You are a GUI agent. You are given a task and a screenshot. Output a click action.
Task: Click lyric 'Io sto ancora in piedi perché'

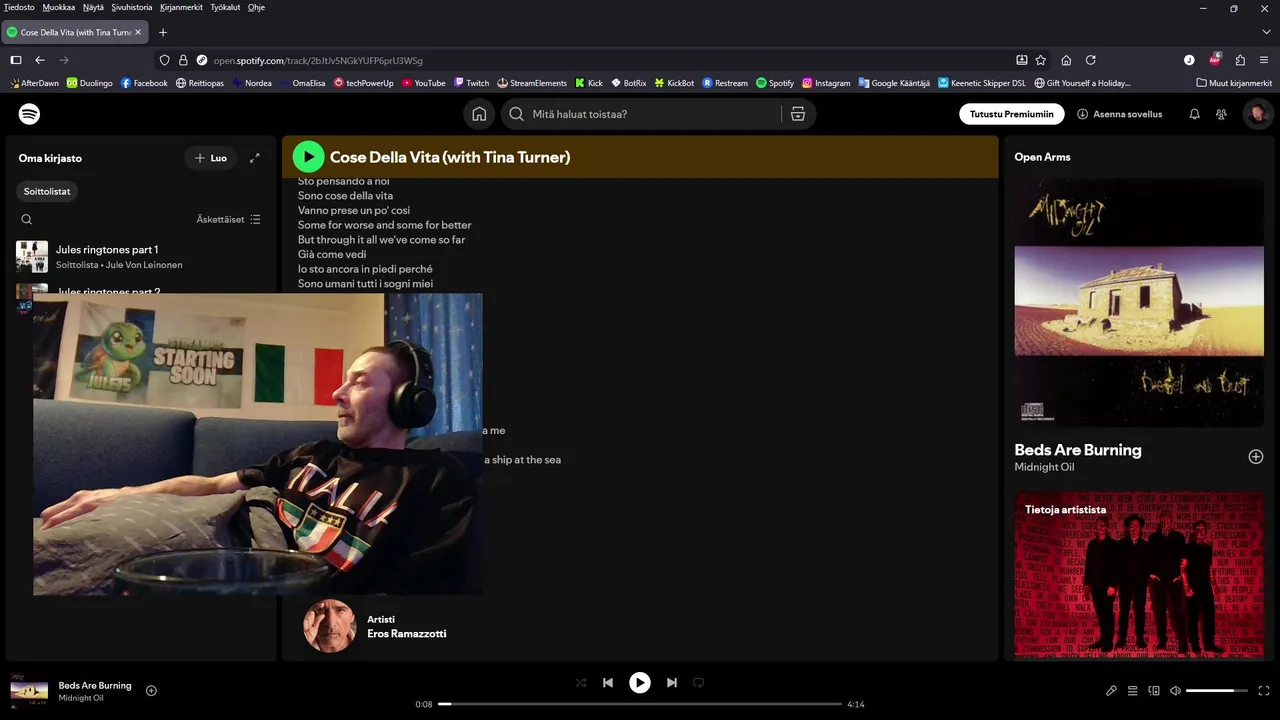[x=365, y=269]
